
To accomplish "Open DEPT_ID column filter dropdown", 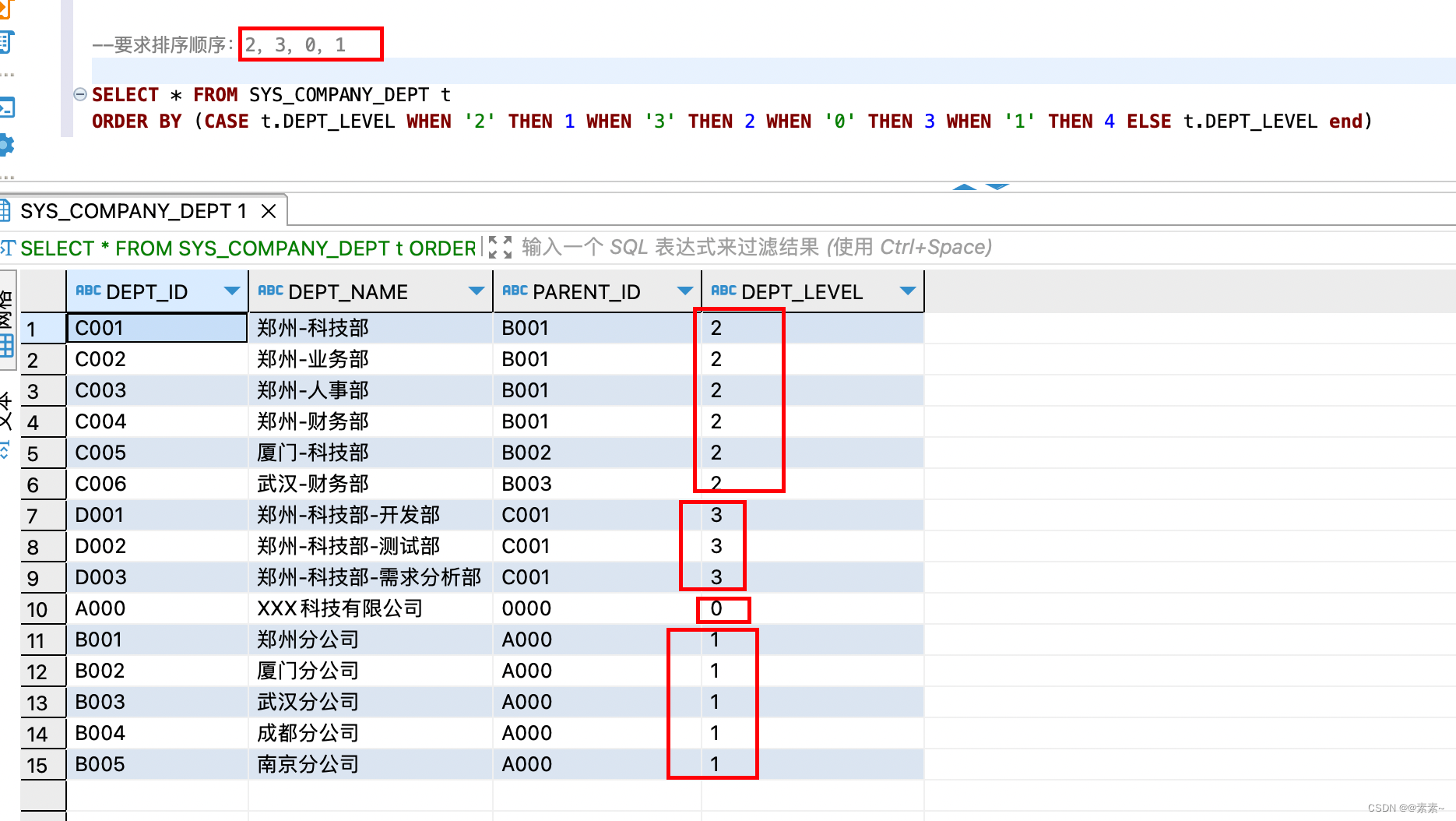I will pos(231,291).
